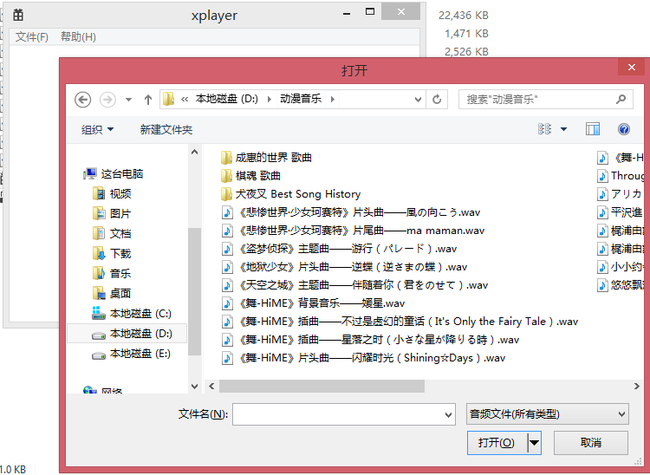Expand the arrow after 动漫音乐 breadcrumb
Viewport: 650px width, 475px height.
tap(332, 99)
